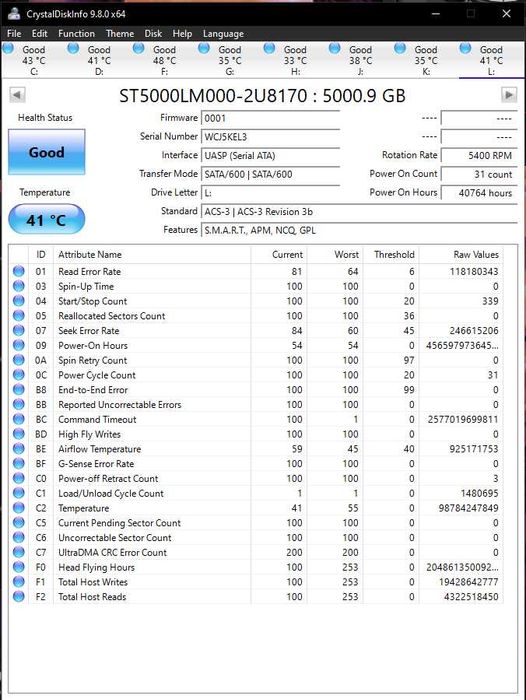Click status icon of G-Sense Error Rate
This screenshot has height=700, width=526.
(x=19, y=463)
